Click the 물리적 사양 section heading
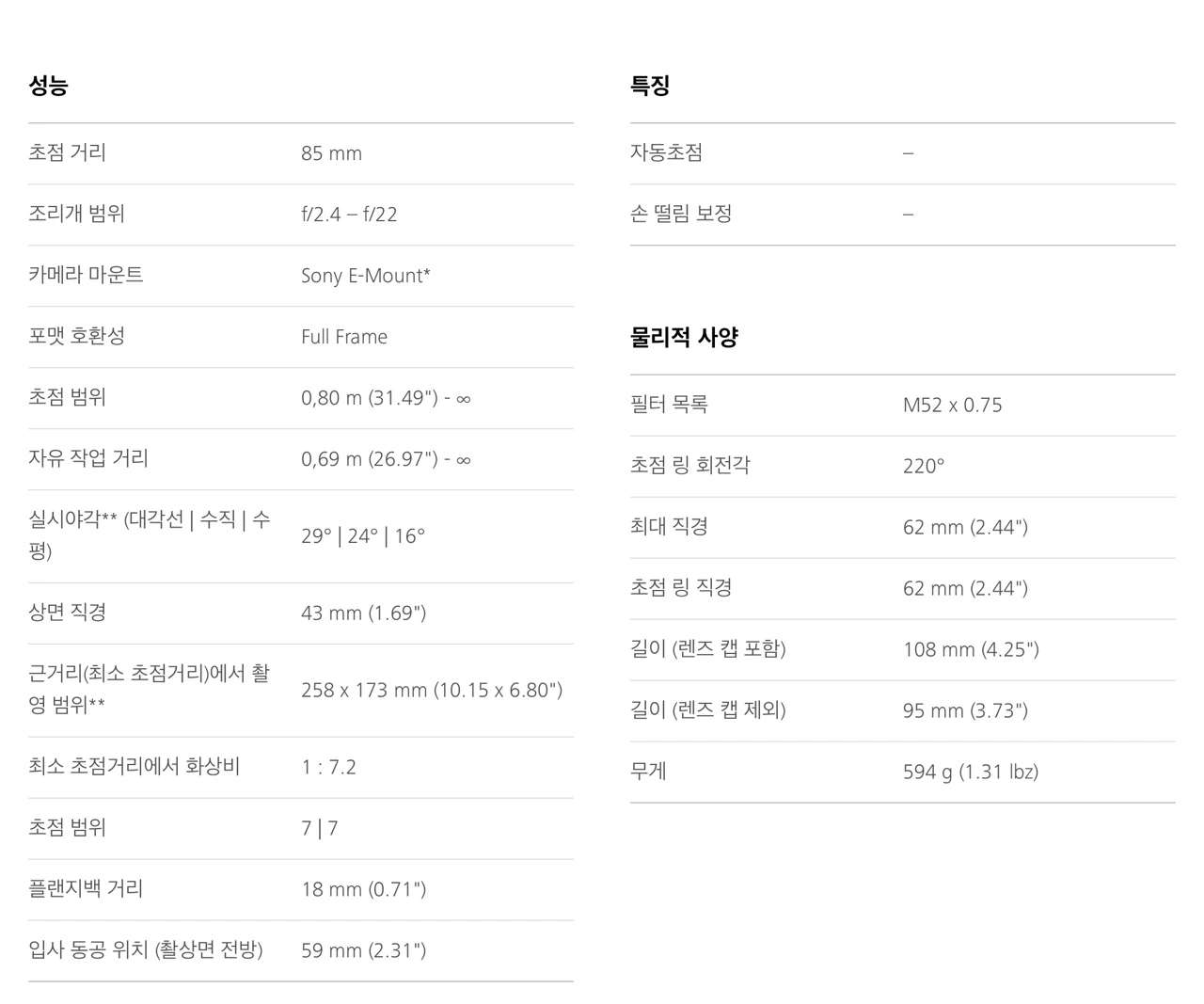The width and height of the screenshot is (1204, 1004). click(x=684, y=337)
